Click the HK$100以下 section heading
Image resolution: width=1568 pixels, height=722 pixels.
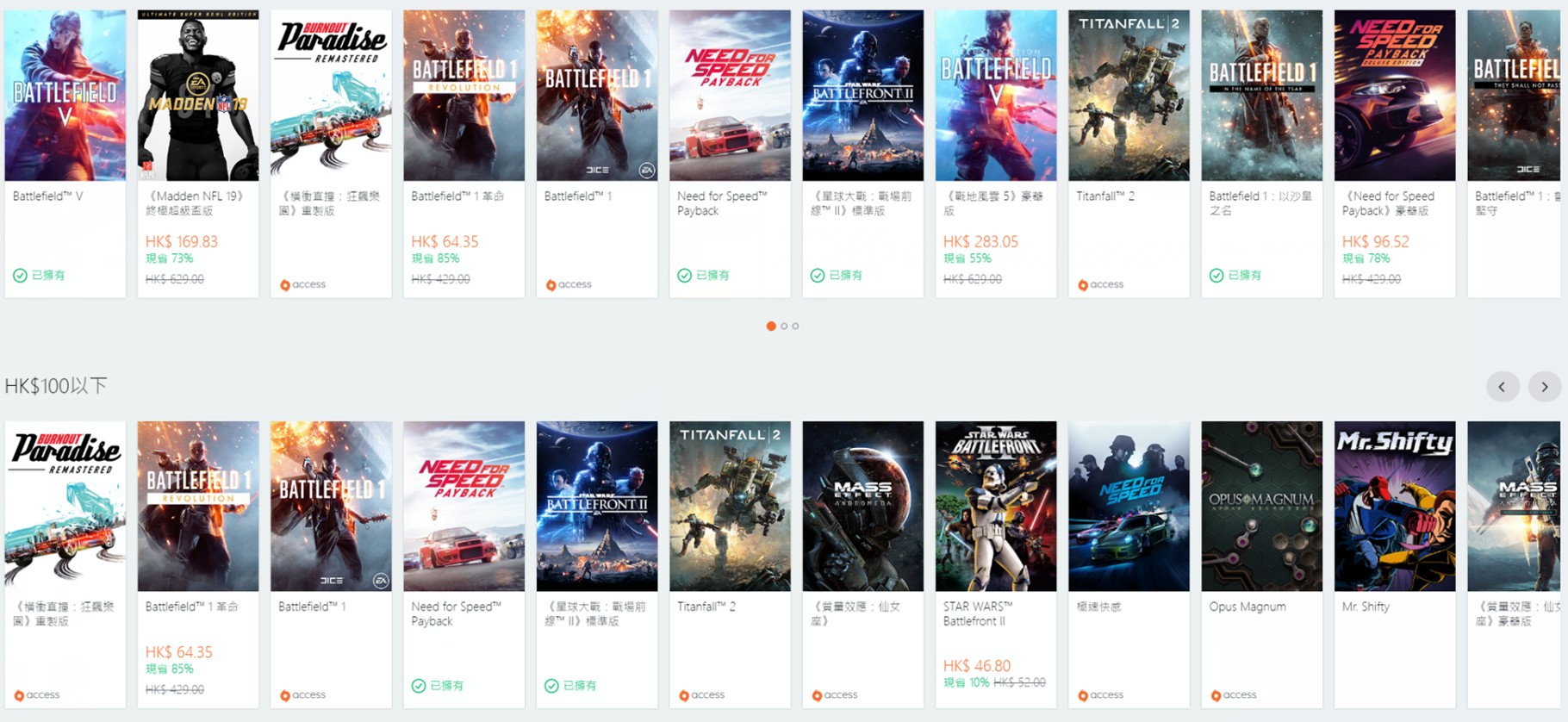pos(56,386)
